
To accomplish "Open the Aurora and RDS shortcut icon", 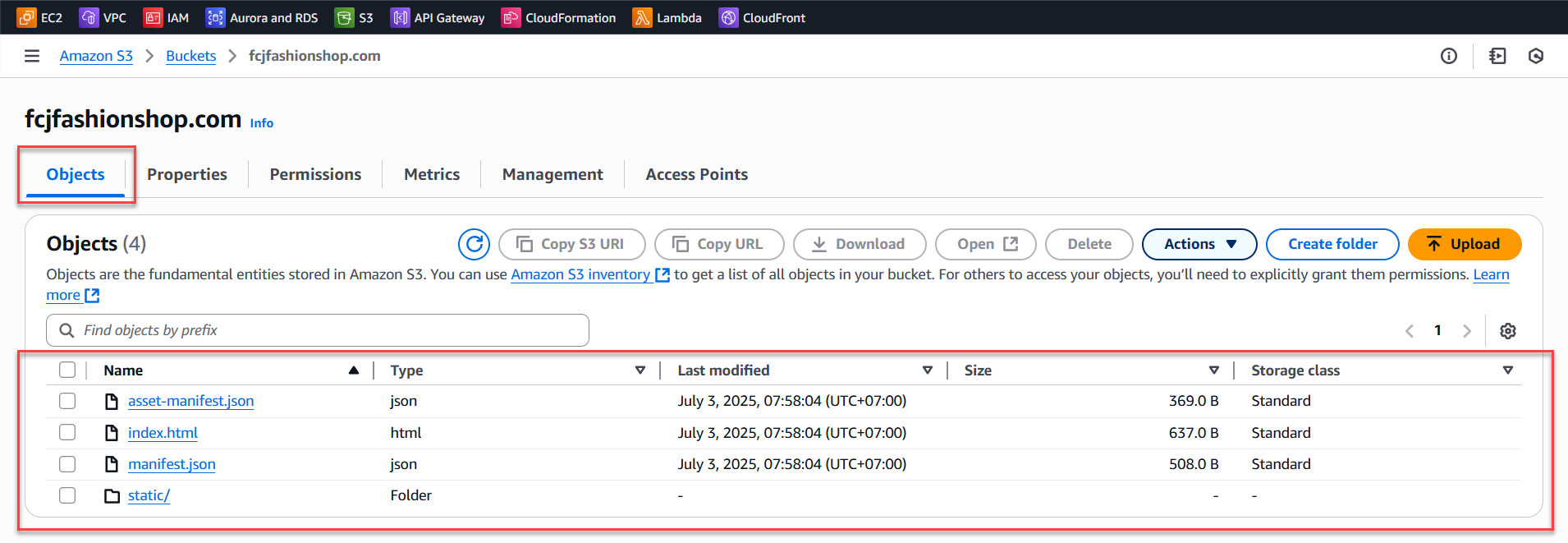I will click(215, 17).
